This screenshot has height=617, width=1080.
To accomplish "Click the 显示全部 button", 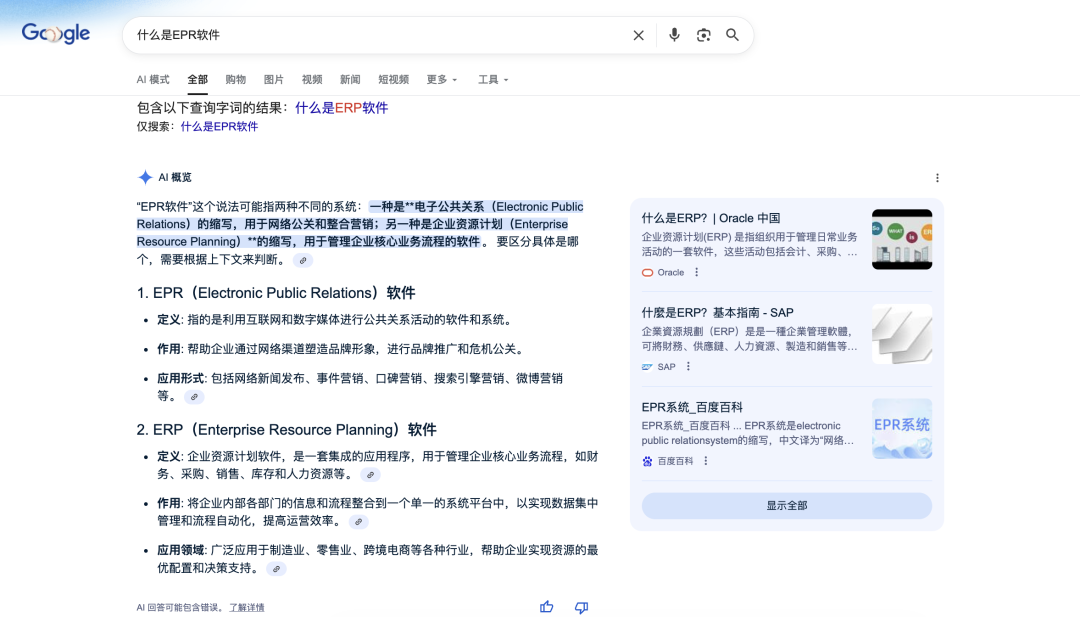I will (786, 506).
